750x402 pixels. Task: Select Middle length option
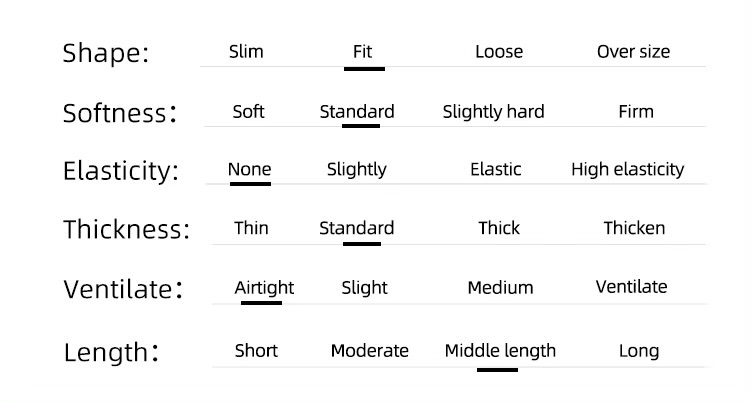tap(500, 351)
